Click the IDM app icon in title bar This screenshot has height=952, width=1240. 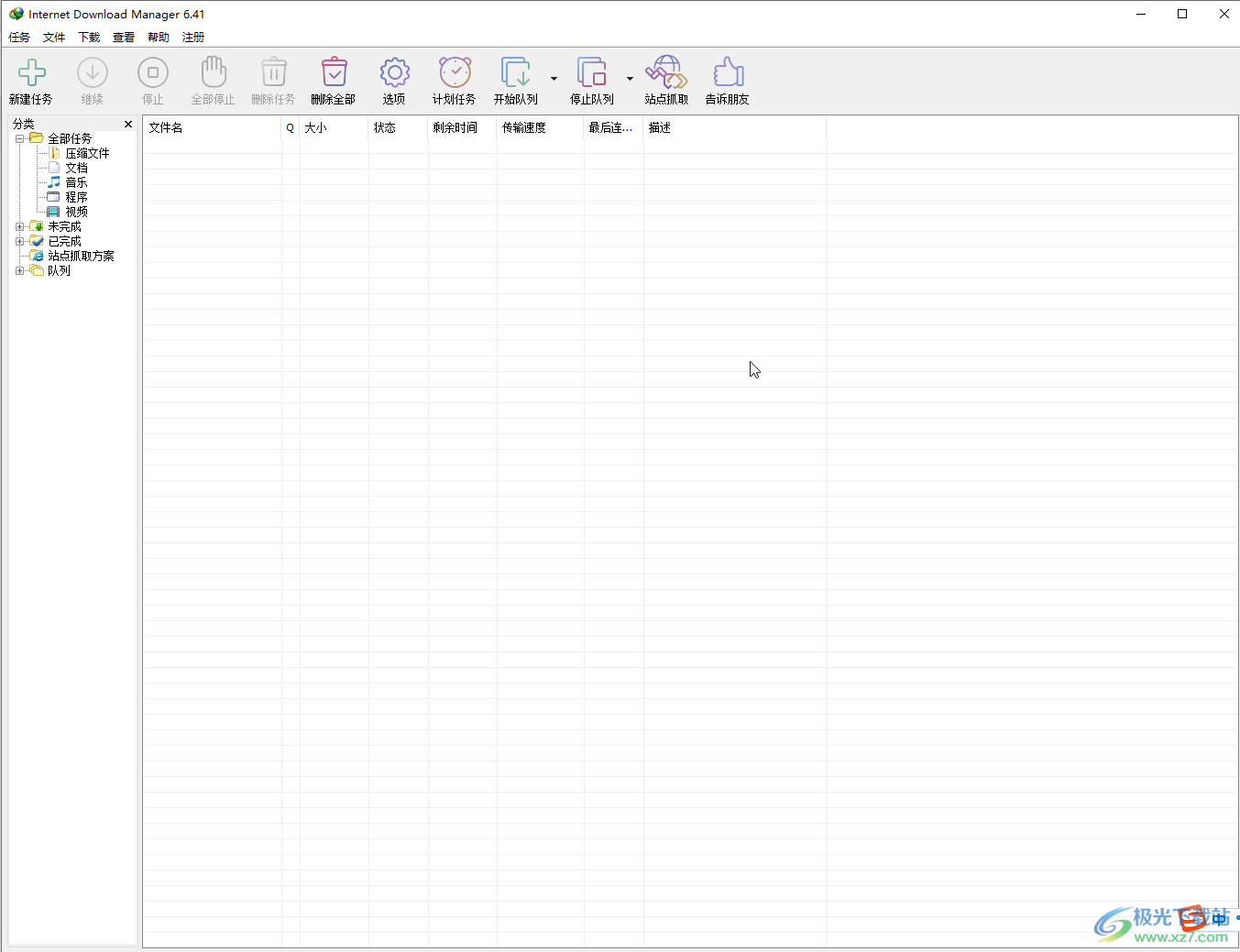[16, 14]
